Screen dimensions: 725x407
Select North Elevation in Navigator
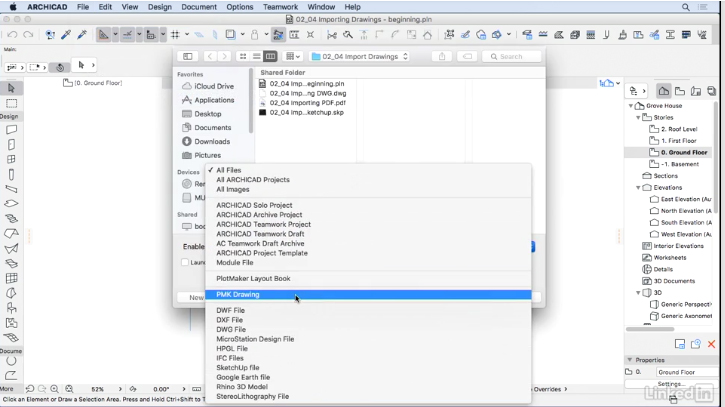point(681,211)
